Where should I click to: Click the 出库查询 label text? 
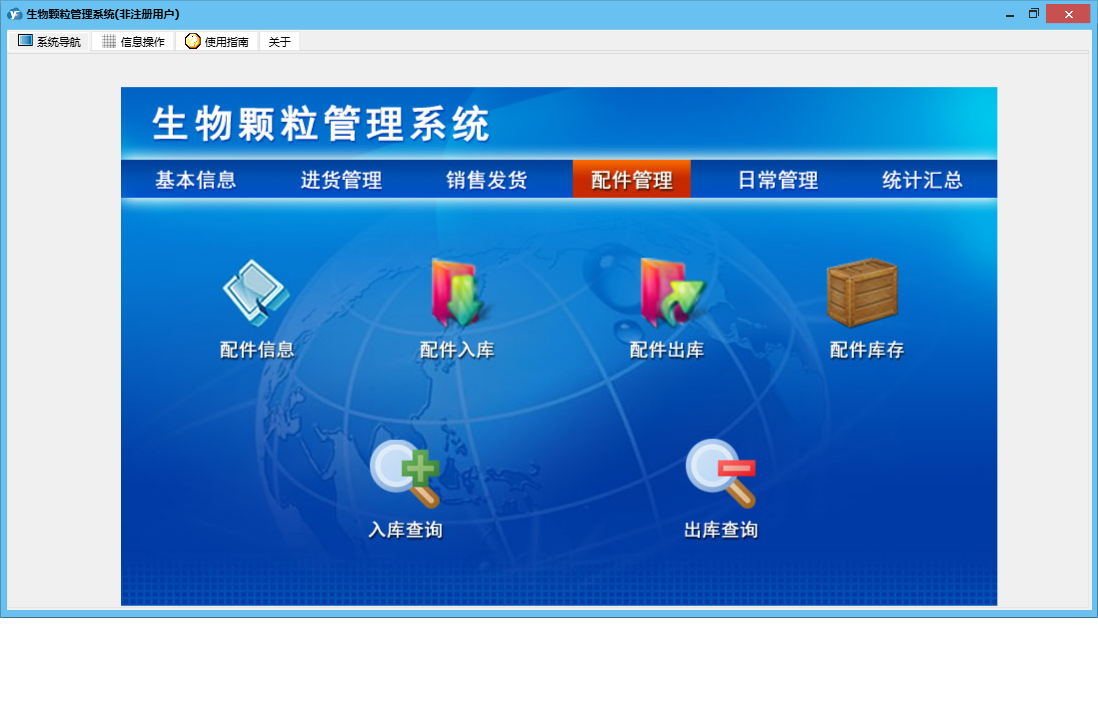pyautogui.click(x=721, y=529)
